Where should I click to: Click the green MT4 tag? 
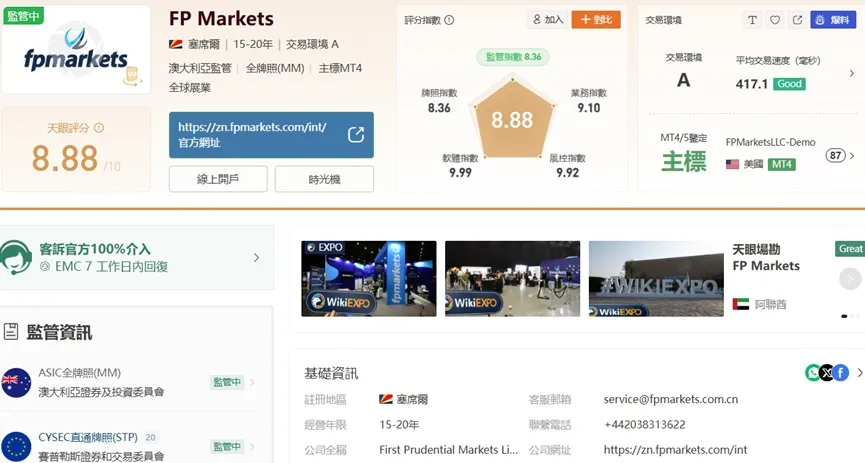(x=782, y=164)
